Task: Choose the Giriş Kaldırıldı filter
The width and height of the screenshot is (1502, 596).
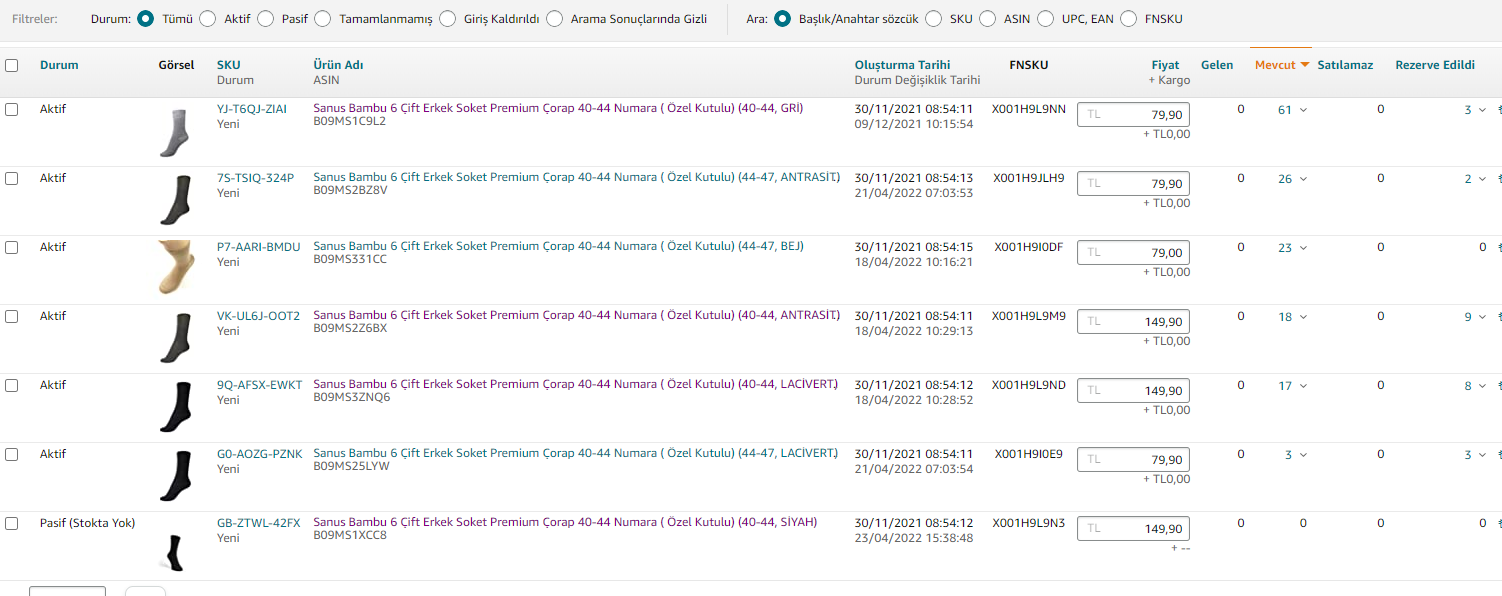Action: click(x=448, y=18)
